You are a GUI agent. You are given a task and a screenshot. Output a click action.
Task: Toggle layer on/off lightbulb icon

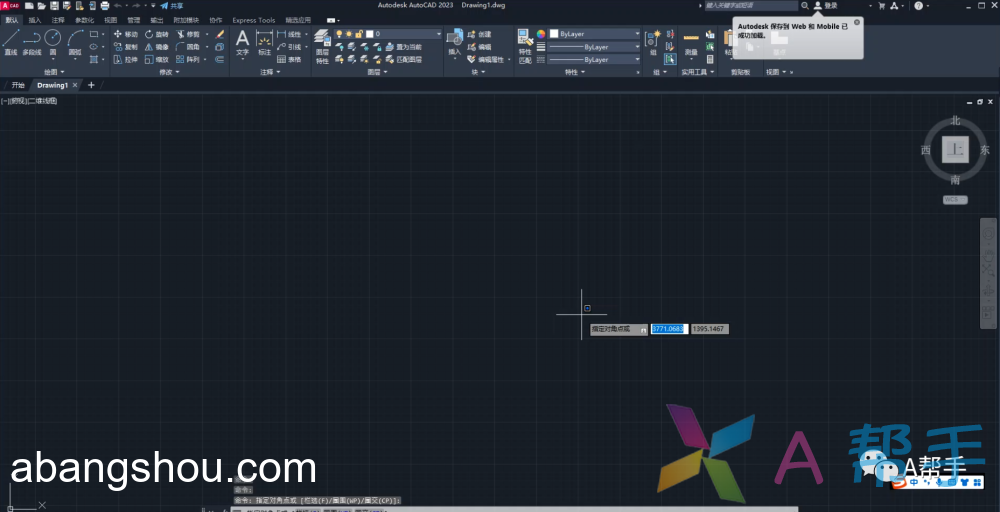(x=339, y=34)
